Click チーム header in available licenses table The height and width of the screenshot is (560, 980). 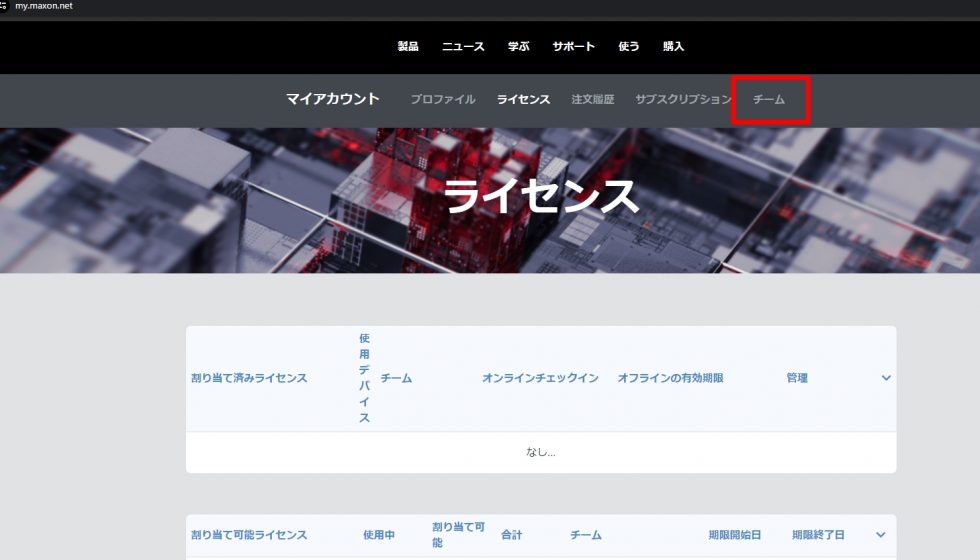click(x=586, y=535)
